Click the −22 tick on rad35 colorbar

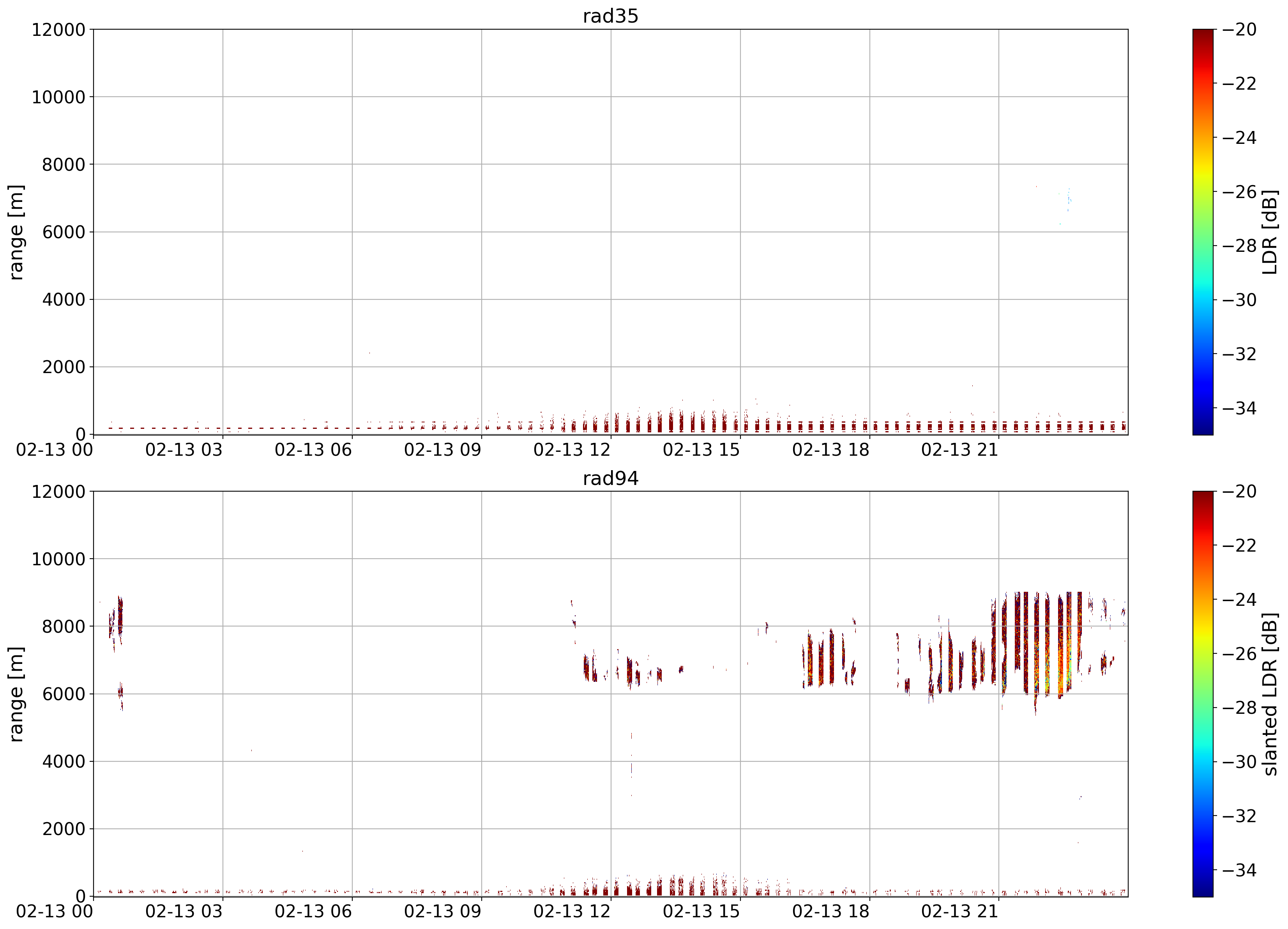click(1239, 83)
